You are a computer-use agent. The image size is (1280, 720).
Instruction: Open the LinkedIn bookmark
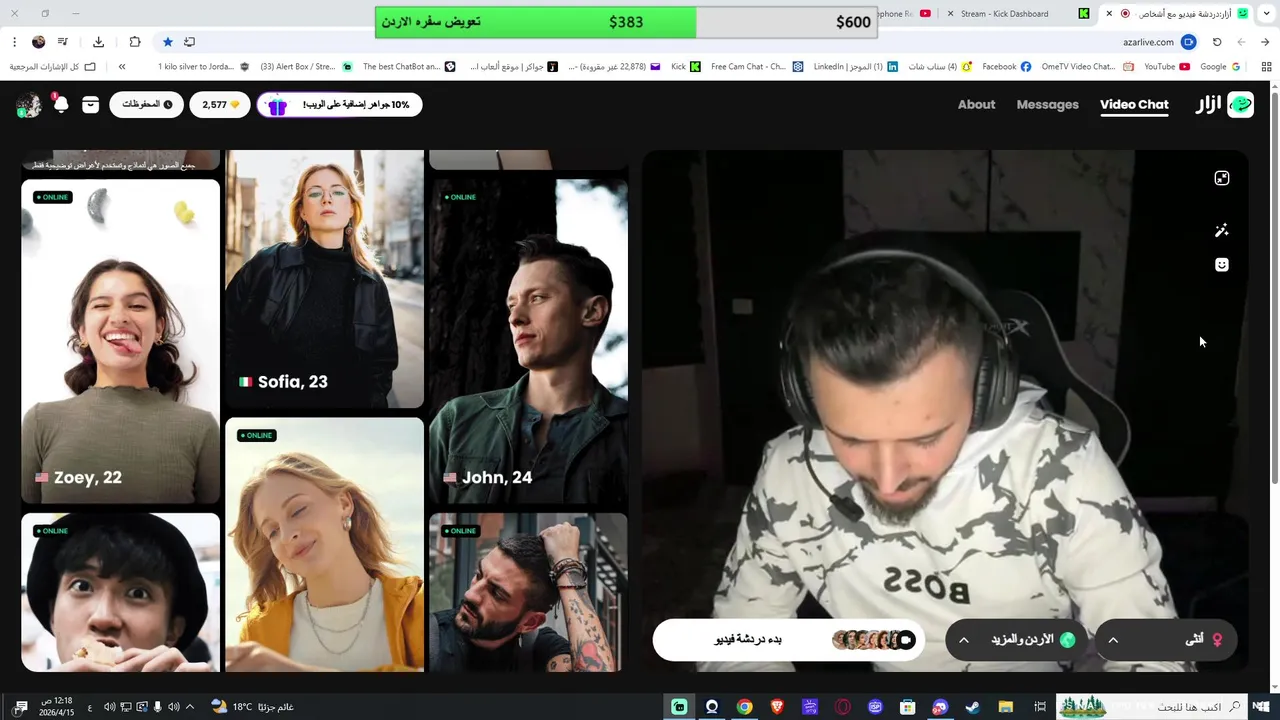855,67
